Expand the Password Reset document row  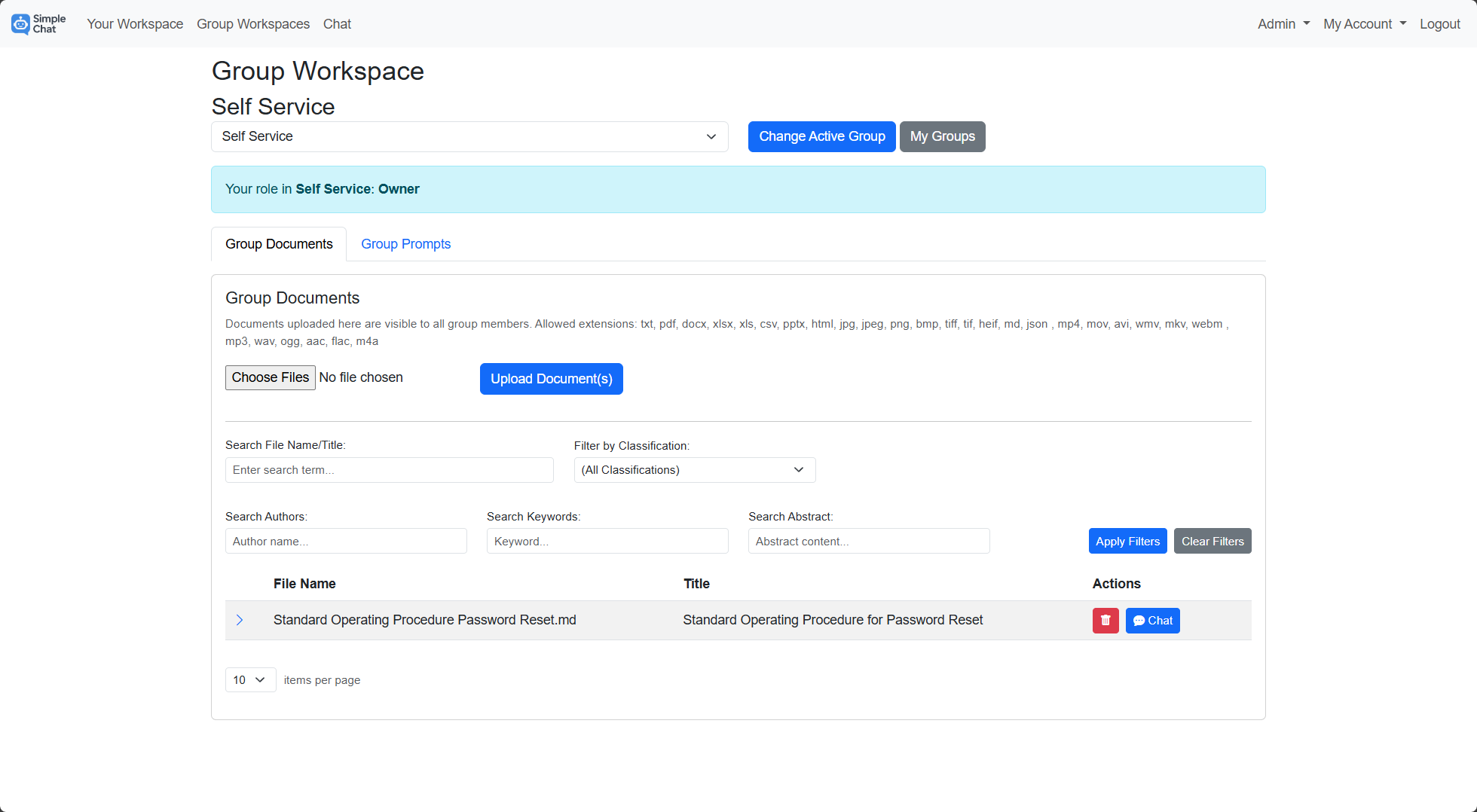click(240, 620)
